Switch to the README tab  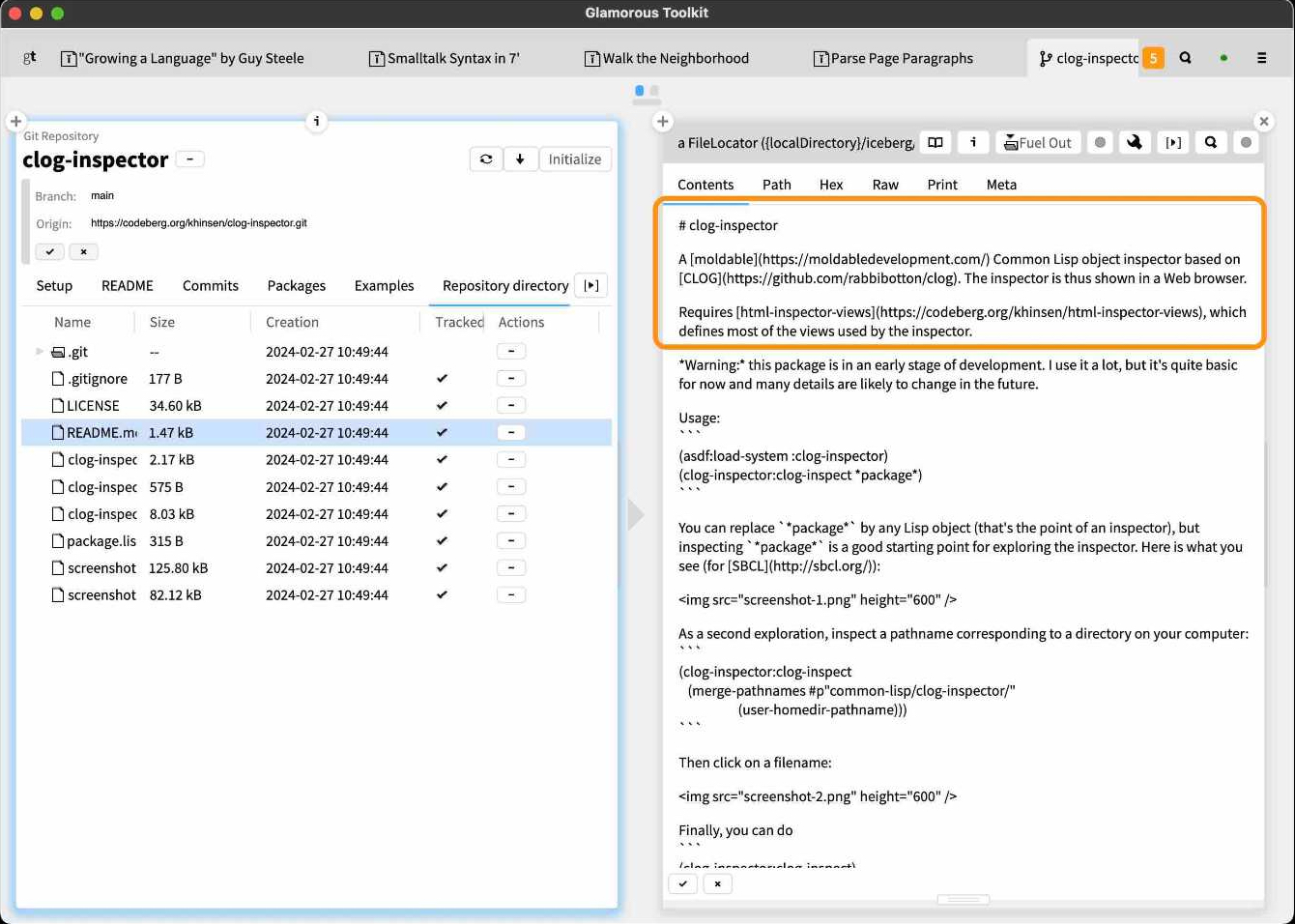128,285
